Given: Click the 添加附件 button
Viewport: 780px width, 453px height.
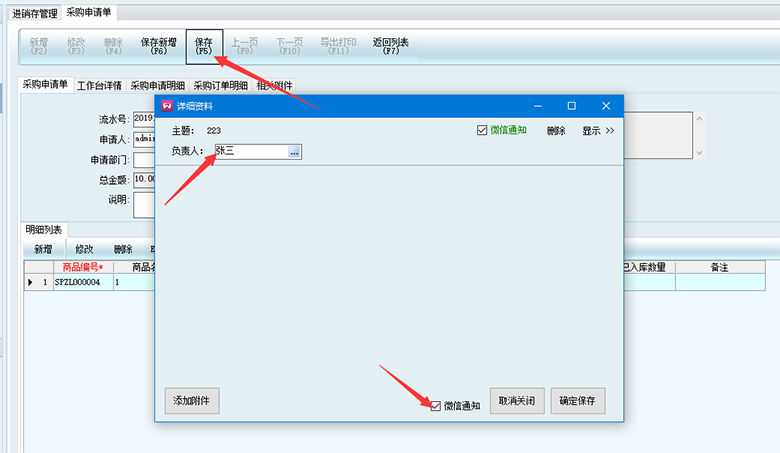Looking at the screenshot, I should point(192,401).
